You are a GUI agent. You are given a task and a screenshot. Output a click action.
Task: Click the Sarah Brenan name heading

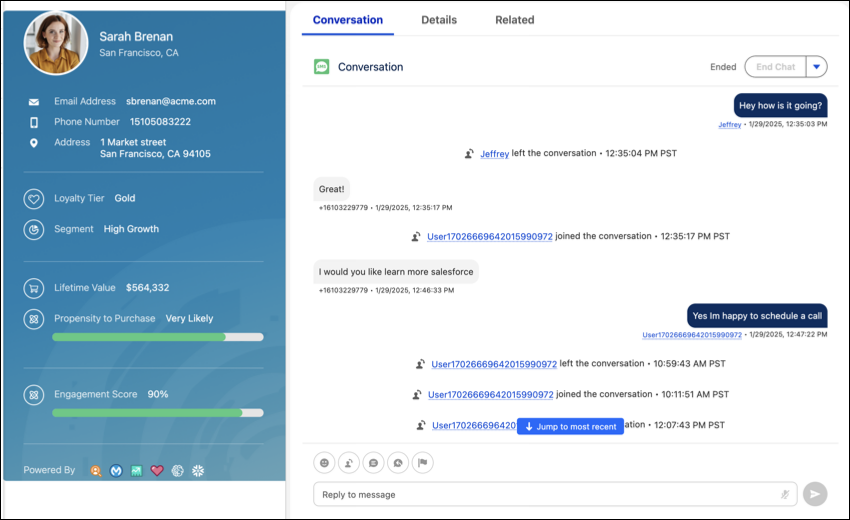pos(136,37)
